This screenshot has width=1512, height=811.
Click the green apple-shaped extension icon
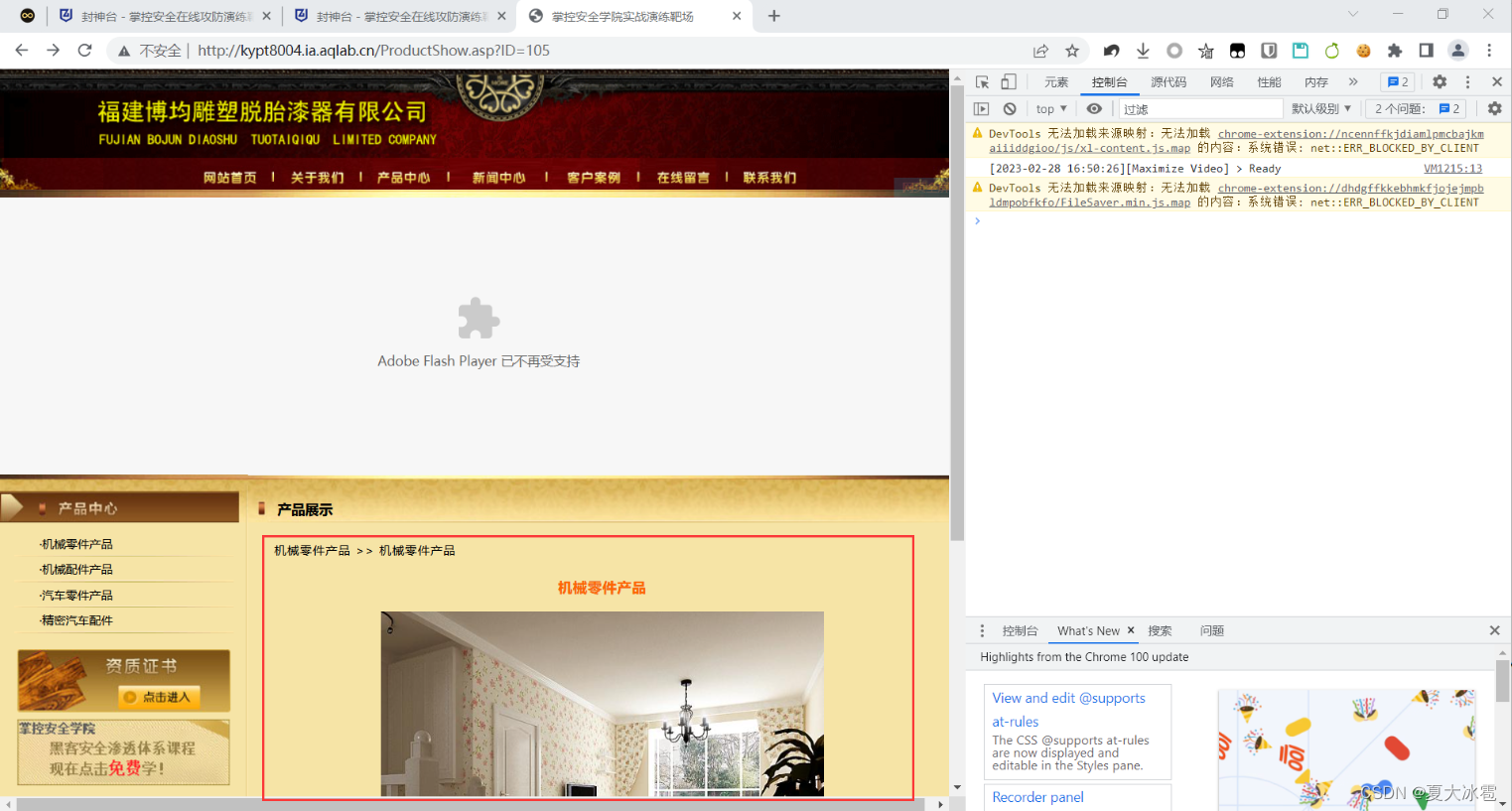click(1332, 51)
